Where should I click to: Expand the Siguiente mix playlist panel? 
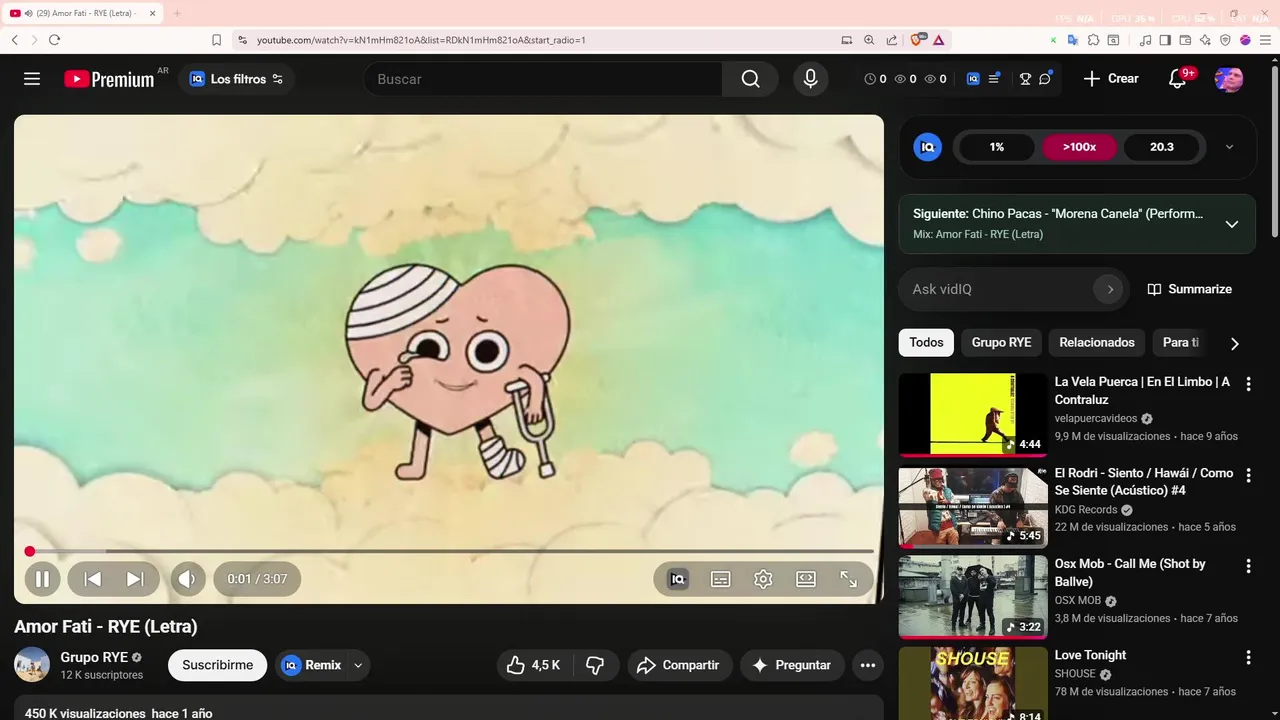pyautogui.click(x=1232, y=224)
